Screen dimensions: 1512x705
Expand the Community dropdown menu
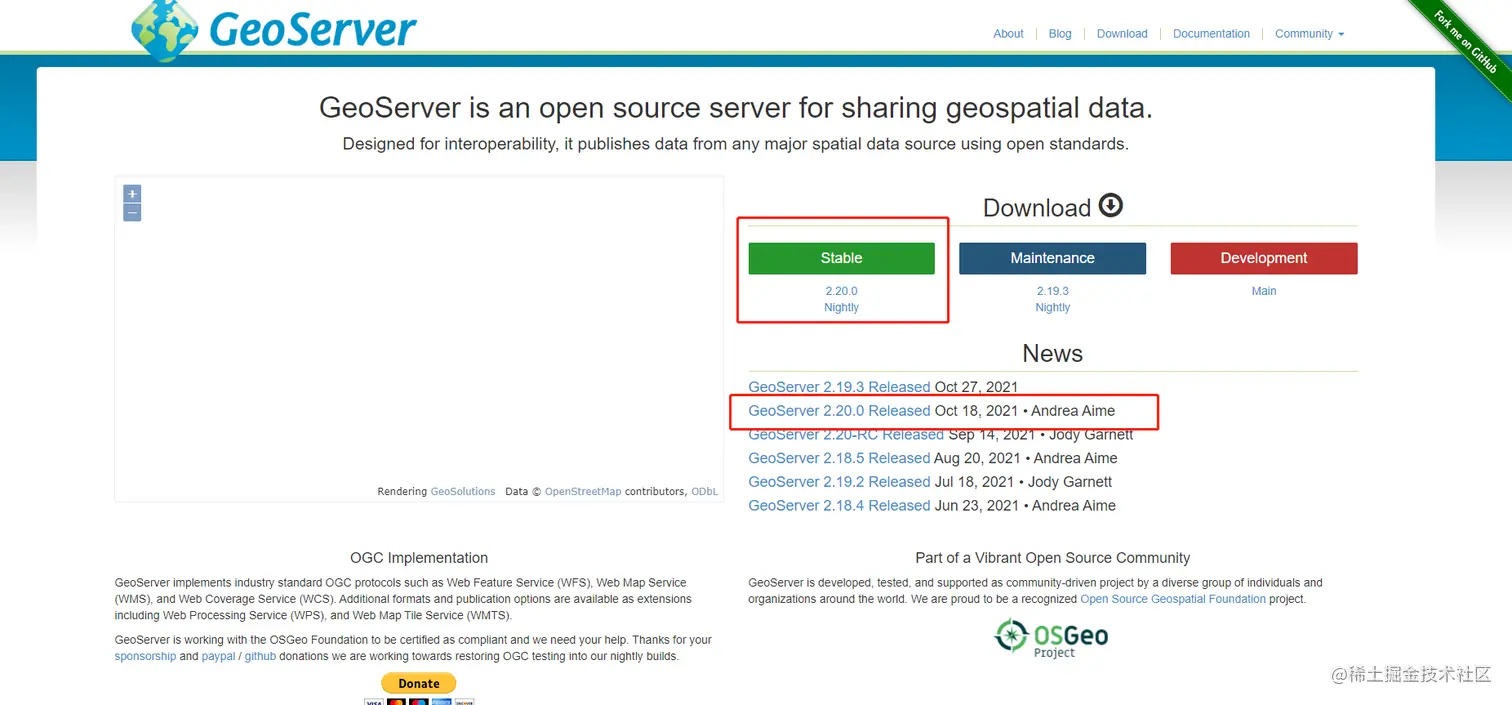click(x=1309, y=34)
